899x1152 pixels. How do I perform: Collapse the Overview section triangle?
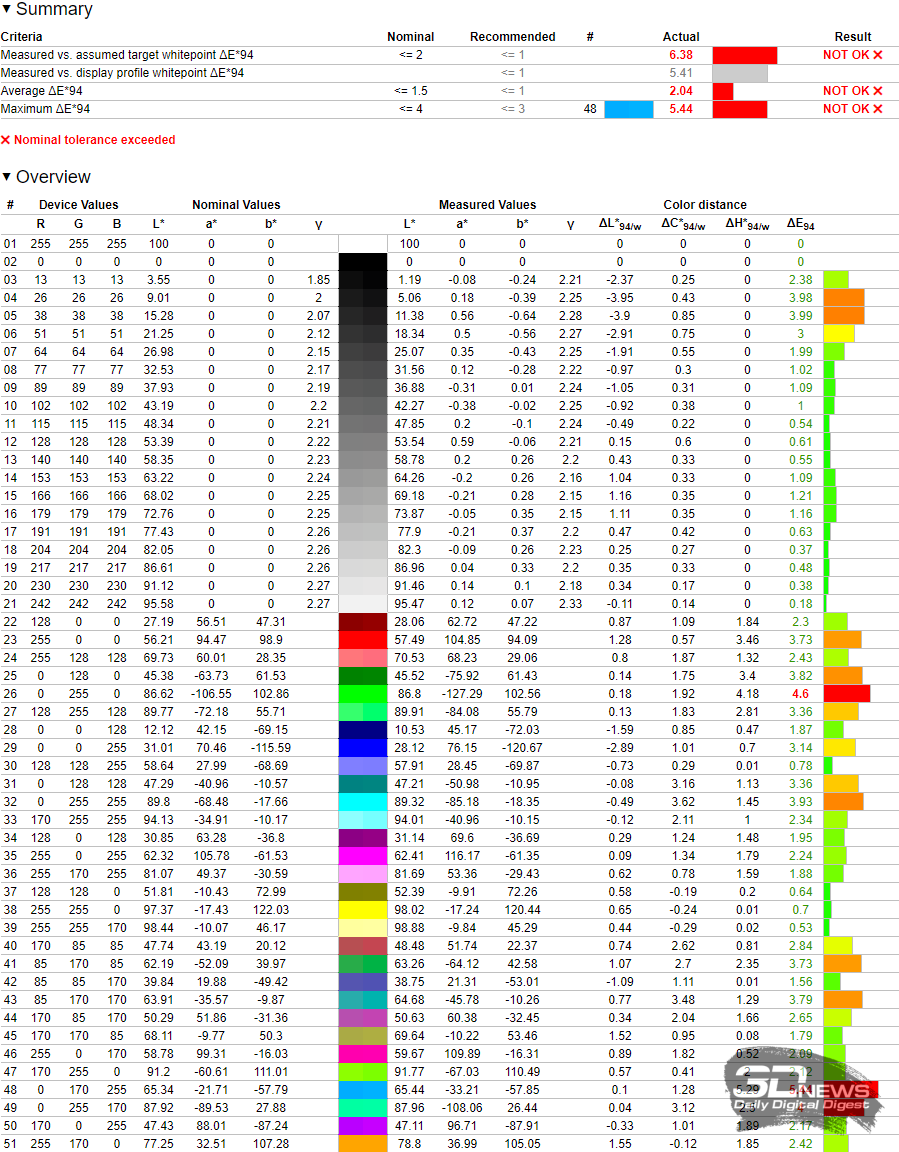7,177
